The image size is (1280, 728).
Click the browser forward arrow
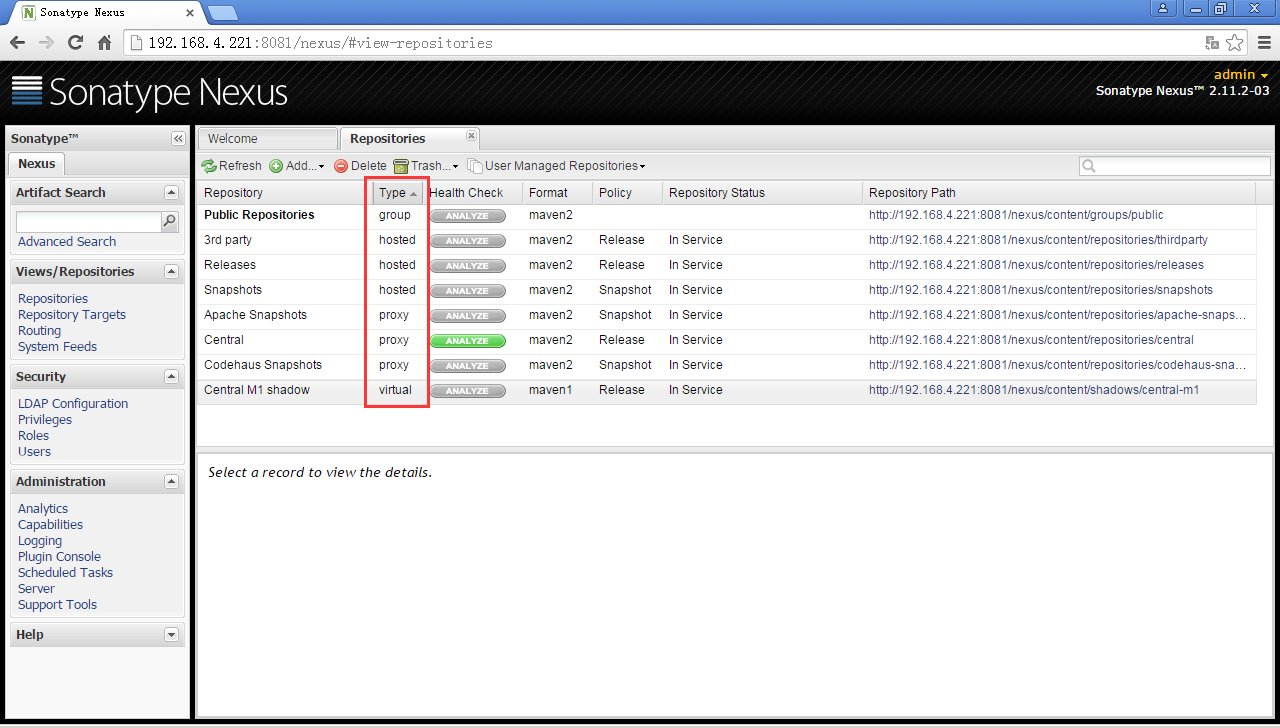[46, 43]
